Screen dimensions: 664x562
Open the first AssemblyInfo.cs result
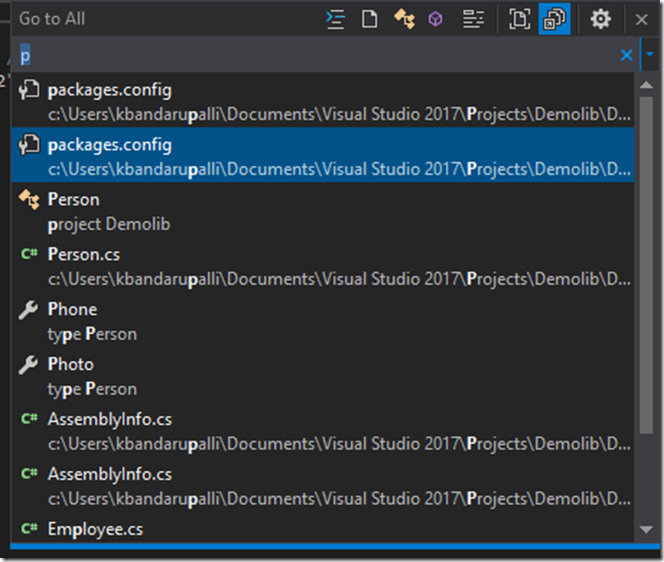(x=322, y=431)
